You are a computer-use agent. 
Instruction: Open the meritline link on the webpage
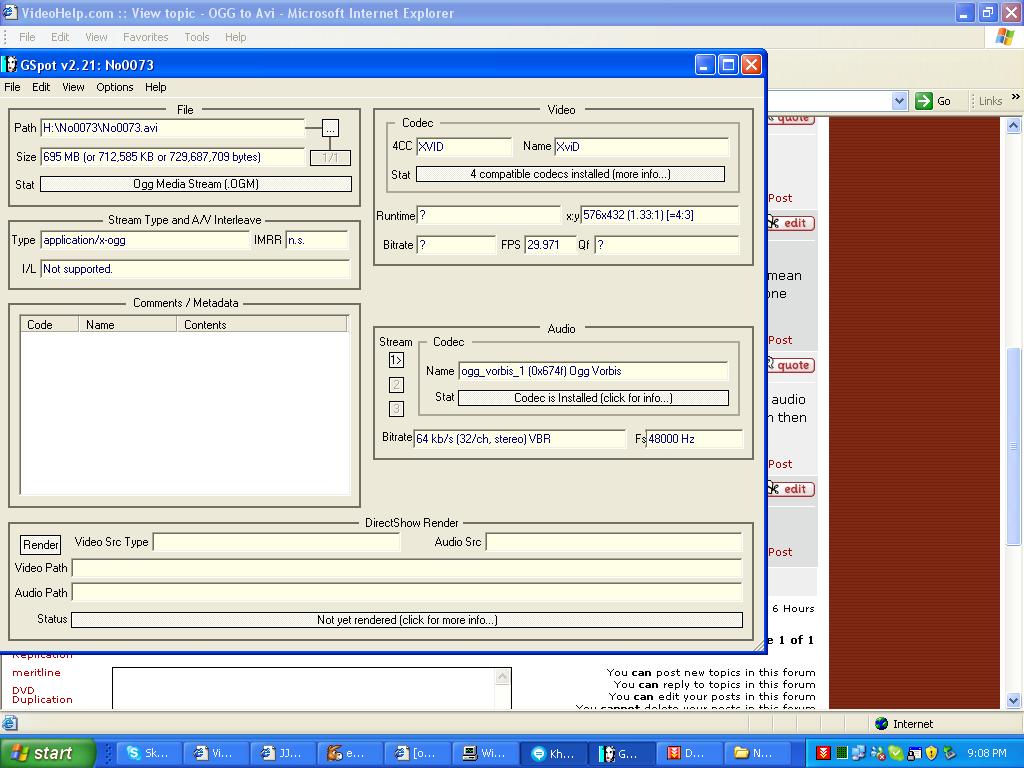click(37, 673)
